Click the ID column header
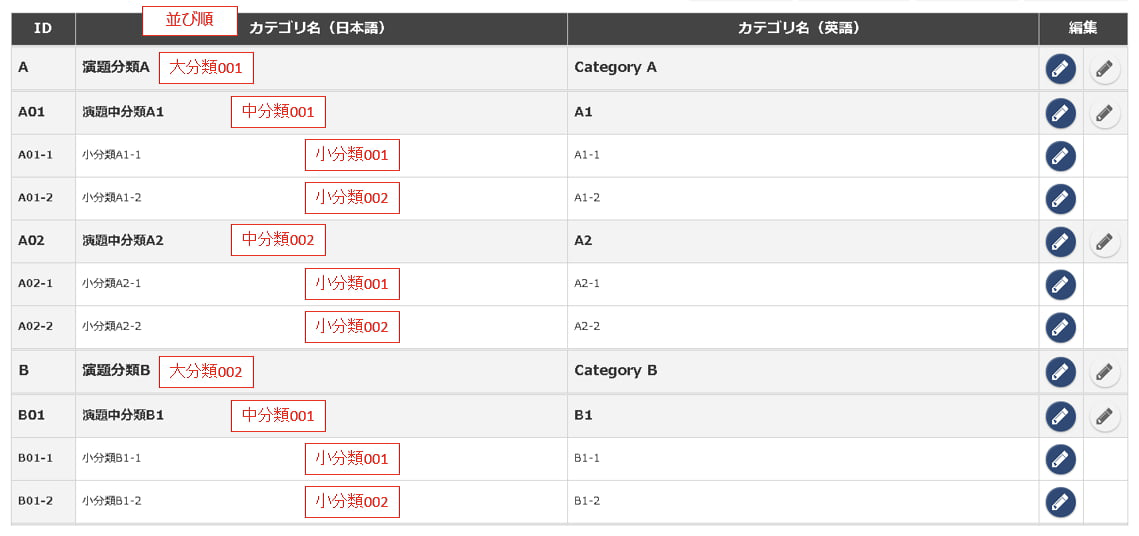Screen dimensions: 1139x536 point(43,29)
